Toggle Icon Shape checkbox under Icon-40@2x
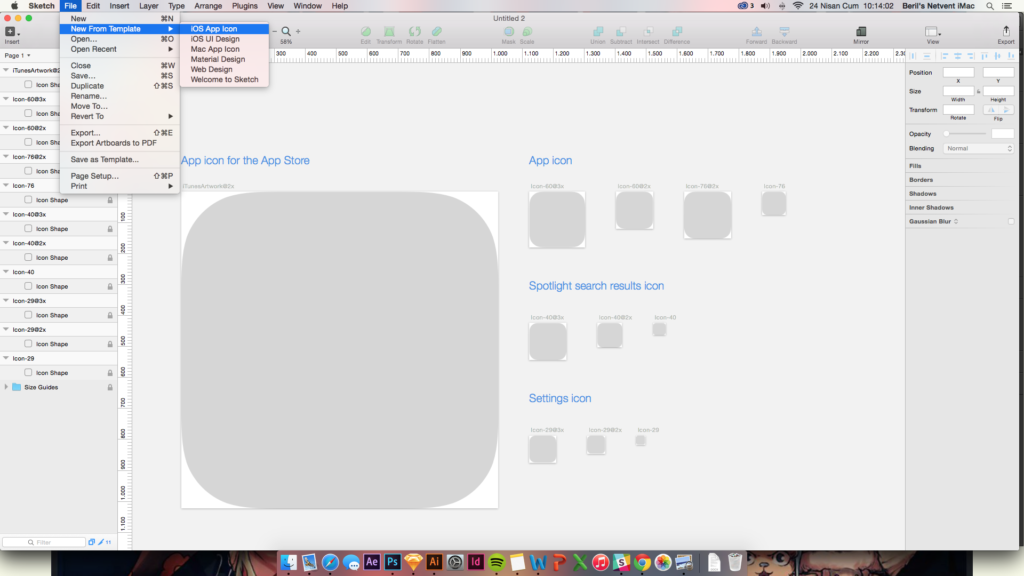Image resolution: width=1024 pixels, height=576 pixels. tap(28, 257)
